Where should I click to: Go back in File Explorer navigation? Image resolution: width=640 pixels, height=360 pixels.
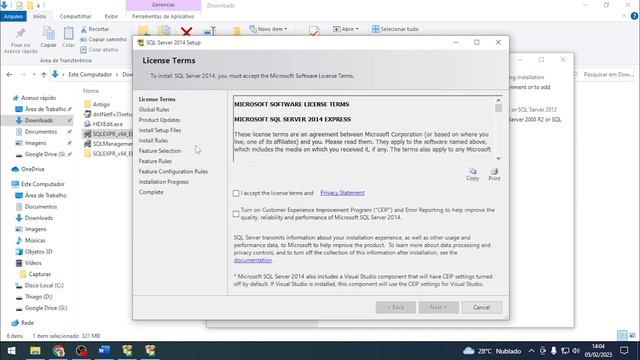[9, 74]
